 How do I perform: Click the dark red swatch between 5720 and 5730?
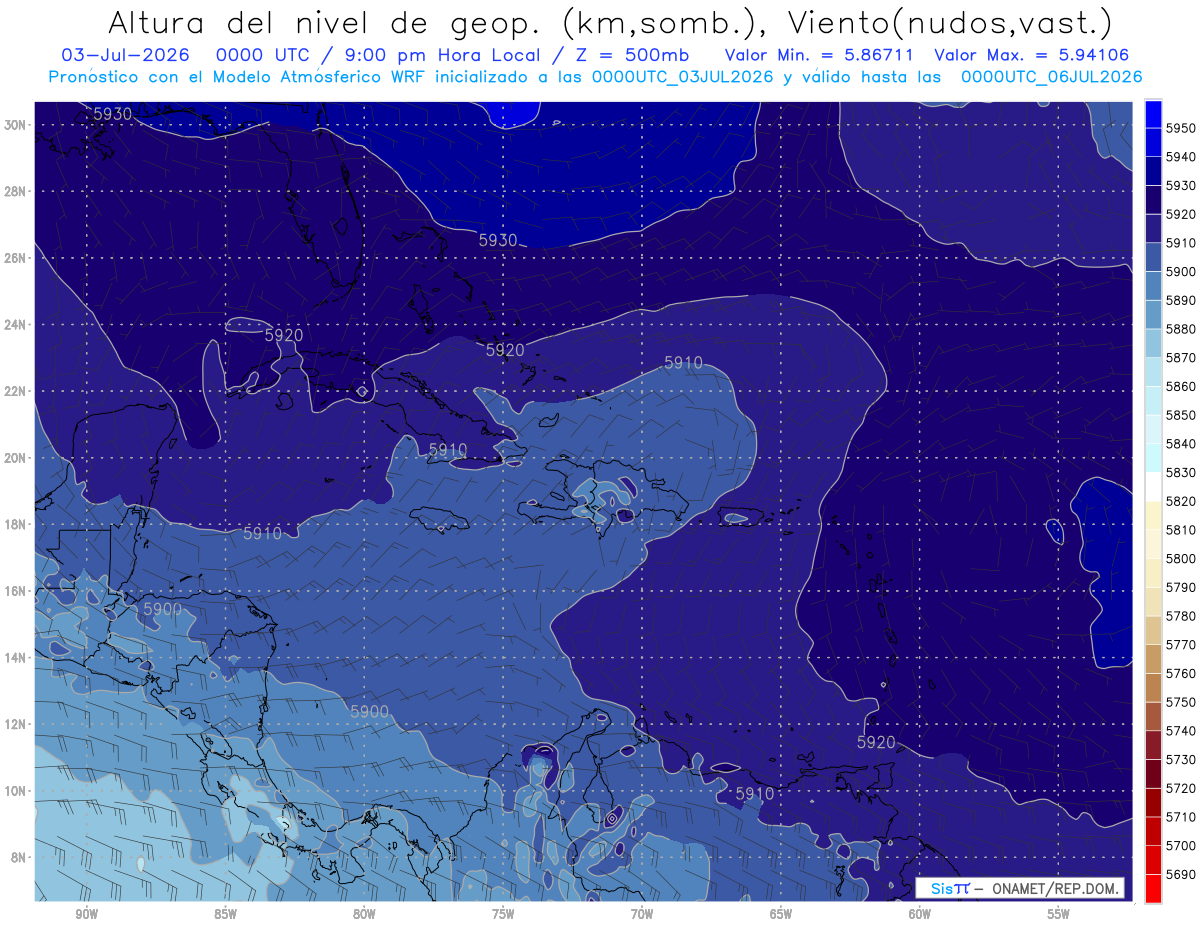point(1153,774)
